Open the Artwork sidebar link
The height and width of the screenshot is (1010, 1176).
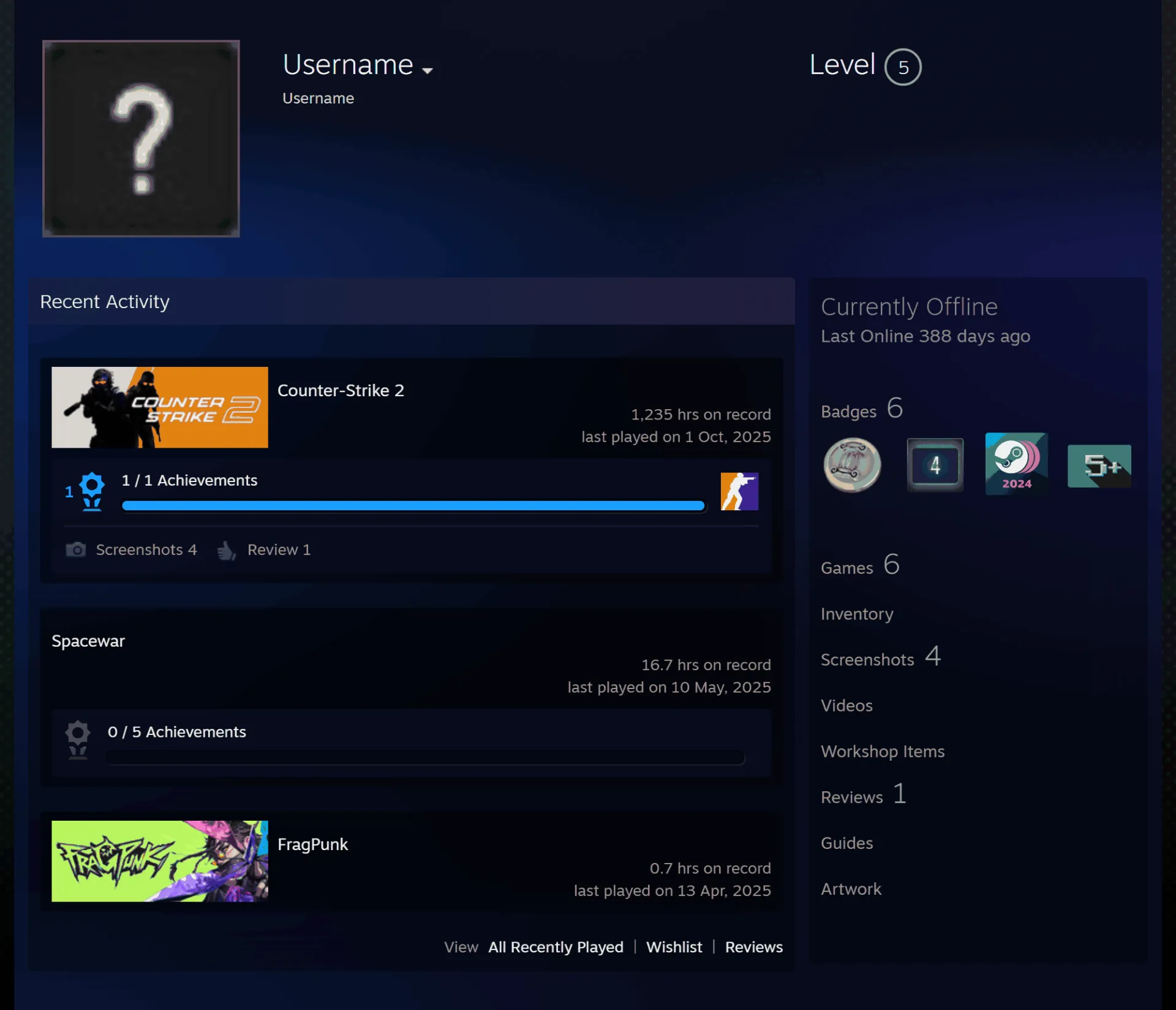coord(851,889)
